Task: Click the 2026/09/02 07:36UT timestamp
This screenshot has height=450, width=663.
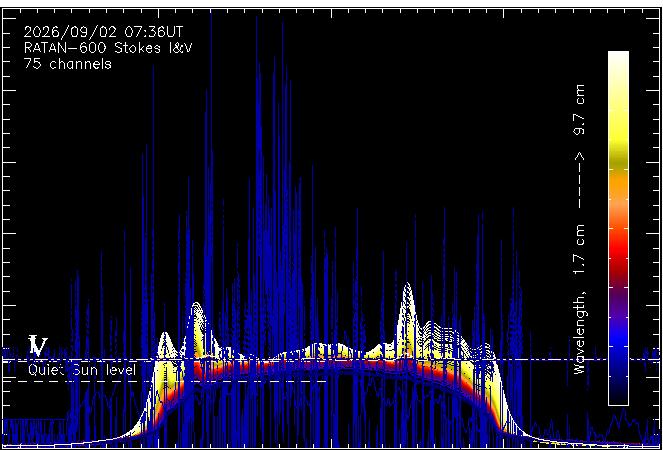Action: coord(103,32)
